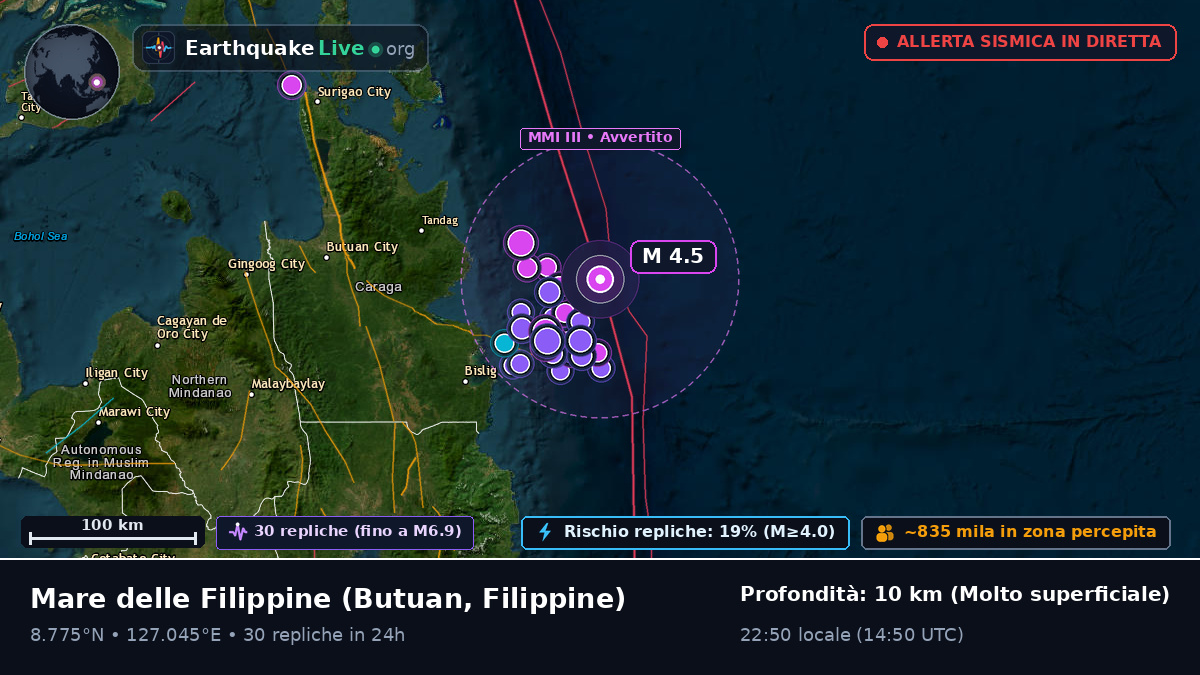
Task: Click the Rischio repliche: 19% text
Action: [x=699, y=531]
